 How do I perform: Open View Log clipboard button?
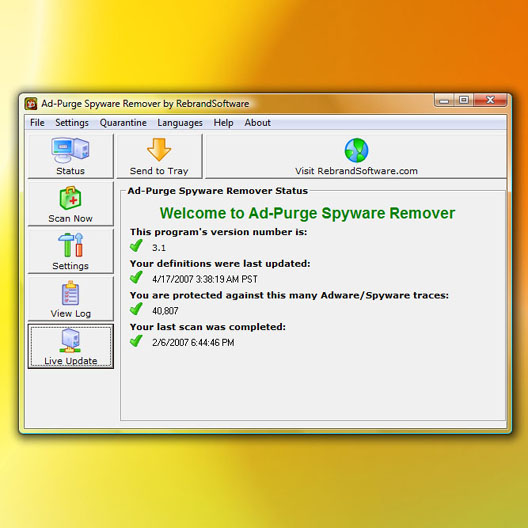(70, 299)
